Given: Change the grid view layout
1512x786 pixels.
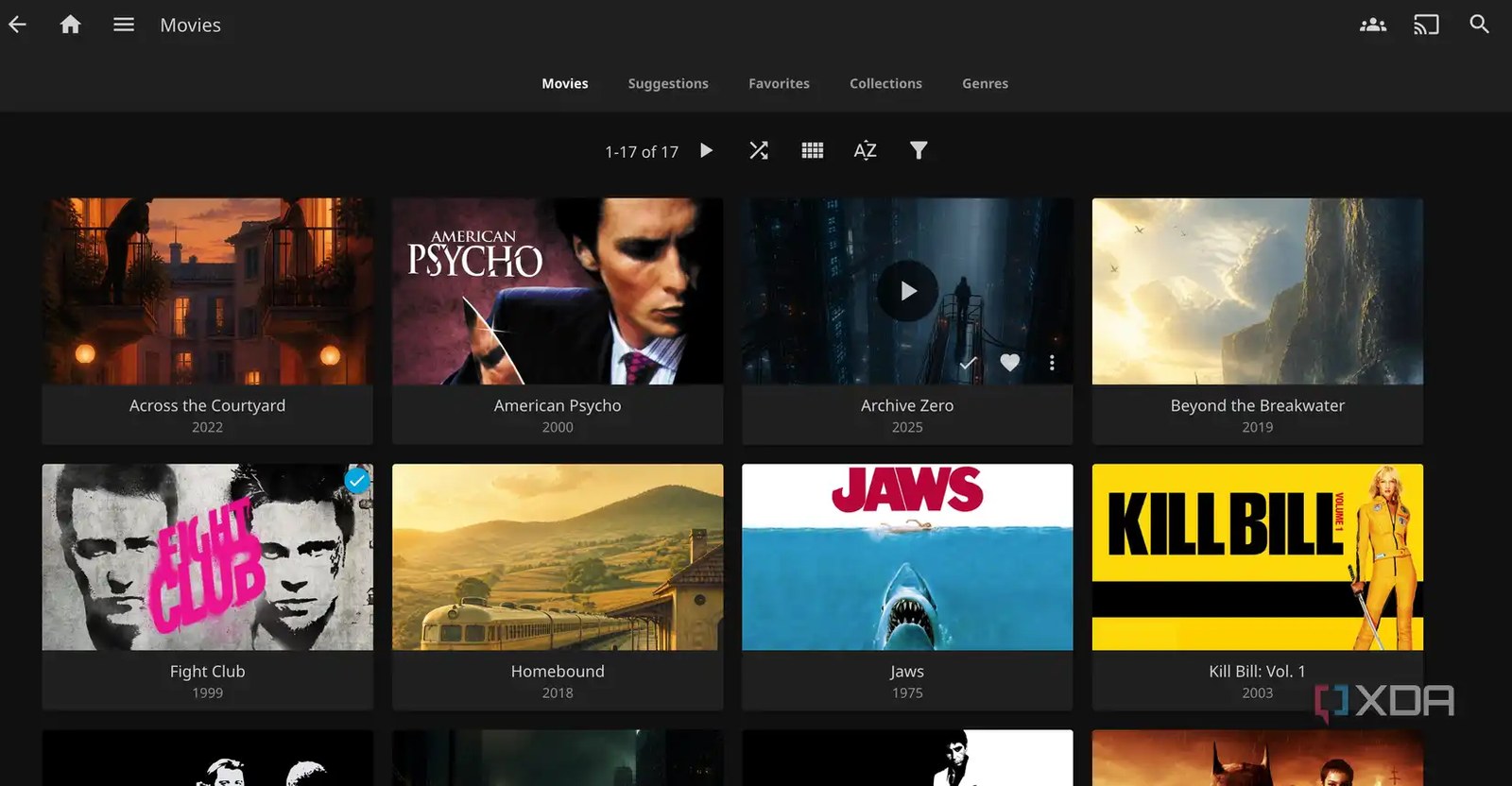Looking at the screenshot, I should pyautogui.click(x=813, y=150).
